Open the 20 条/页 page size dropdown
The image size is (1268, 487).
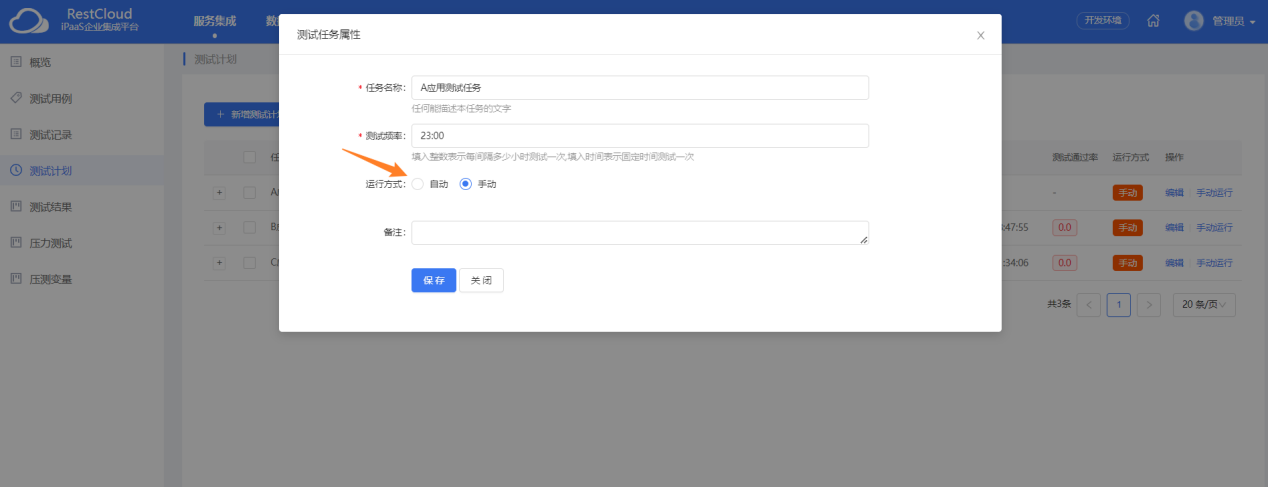click(x=1205, y=304)
